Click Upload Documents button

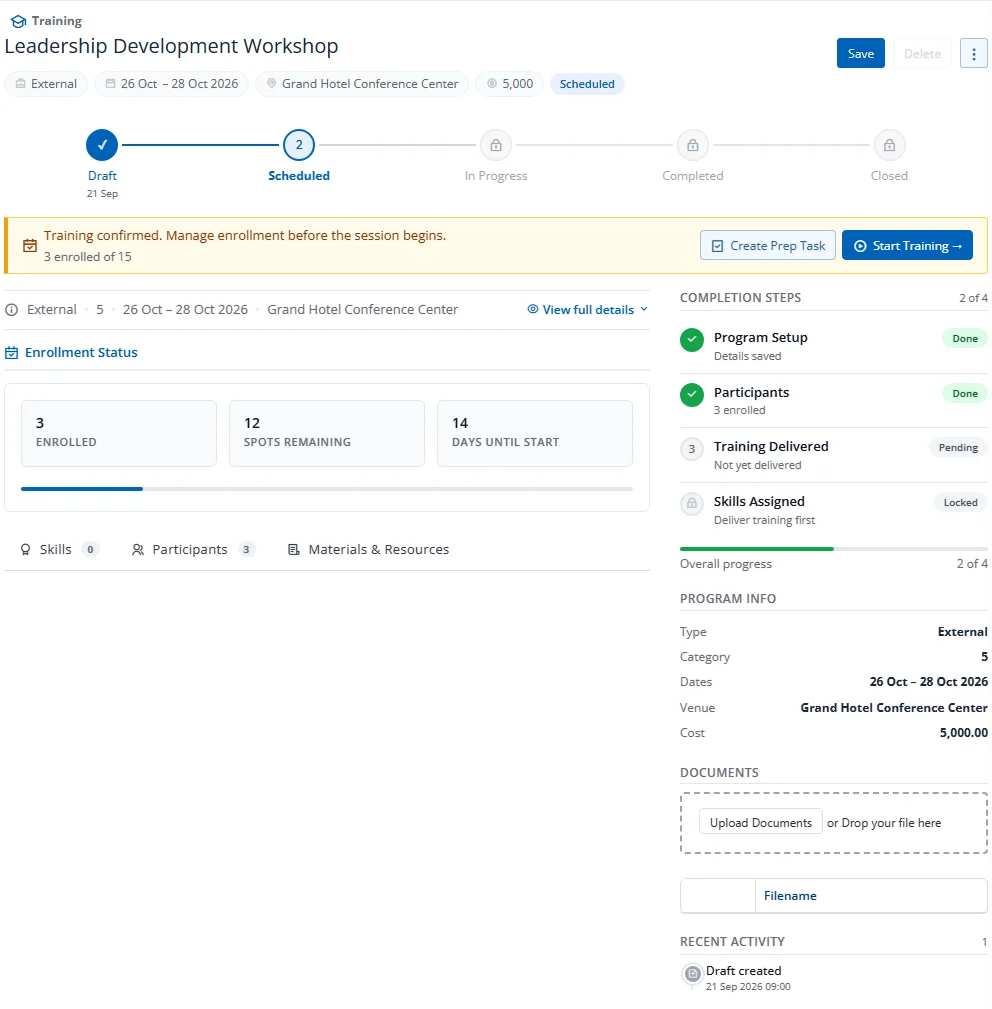(x=760, y=822)
